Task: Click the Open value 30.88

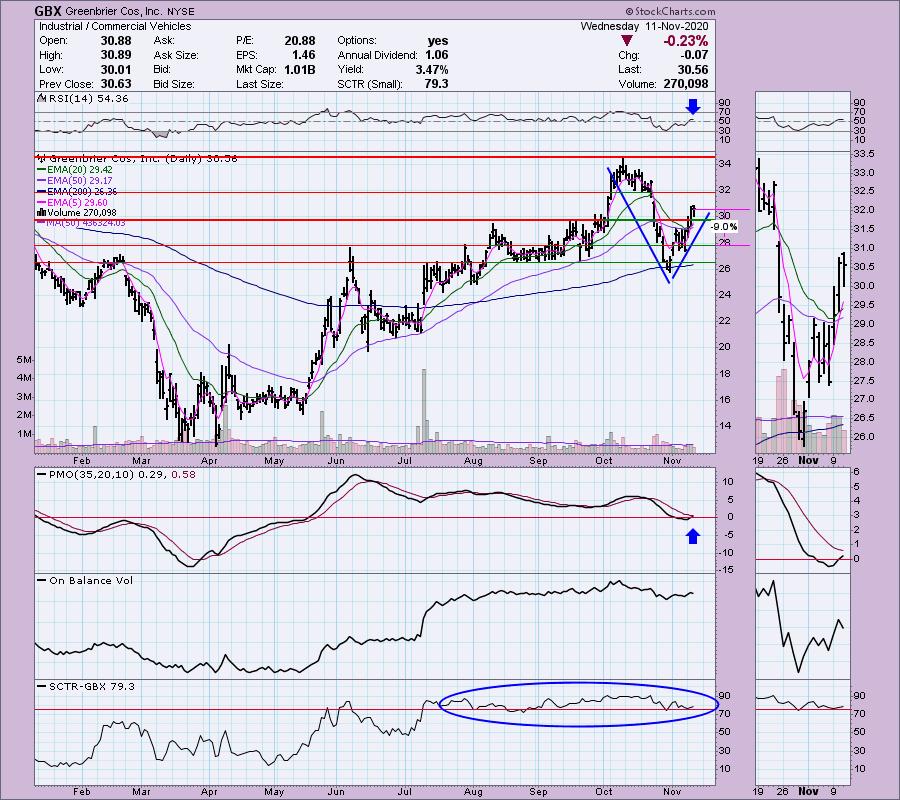Action: click(x=116, y=41)
